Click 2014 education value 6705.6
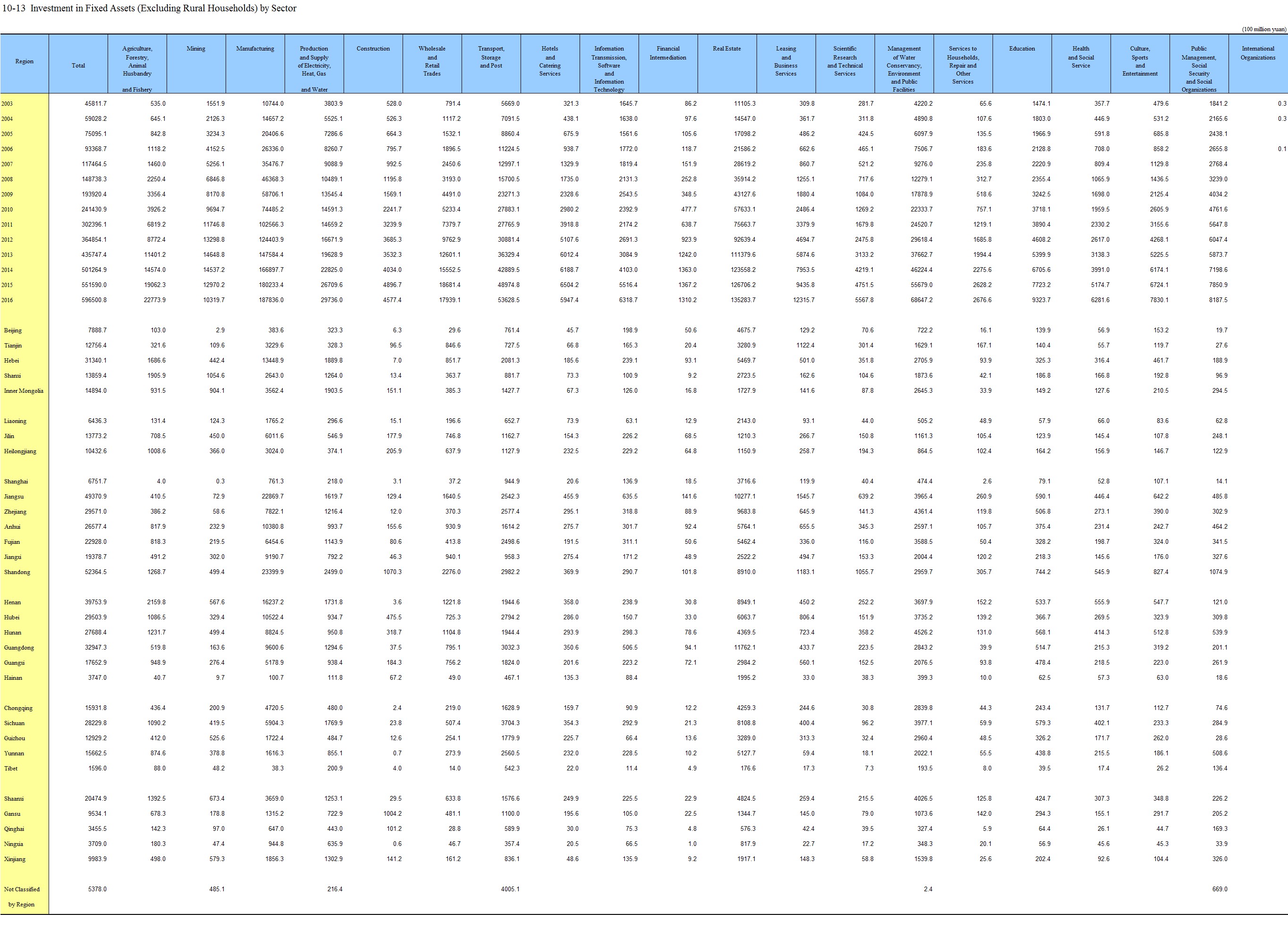The height and width of the screenshot is (930, 1288). [x=1041, y=270]
